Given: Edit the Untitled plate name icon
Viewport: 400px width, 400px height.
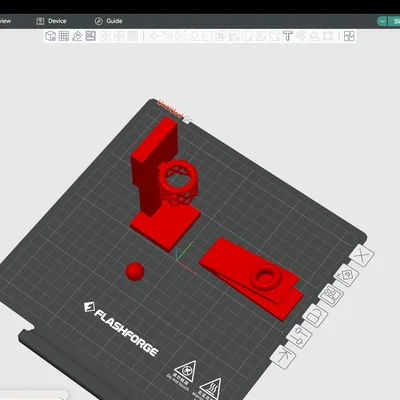Looking at the screenshot, I should 188,119.
